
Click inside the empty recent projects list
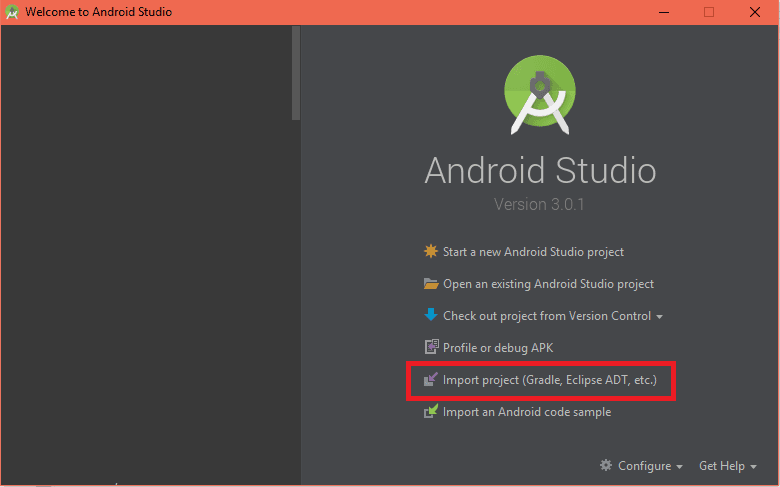click(145, 250)
